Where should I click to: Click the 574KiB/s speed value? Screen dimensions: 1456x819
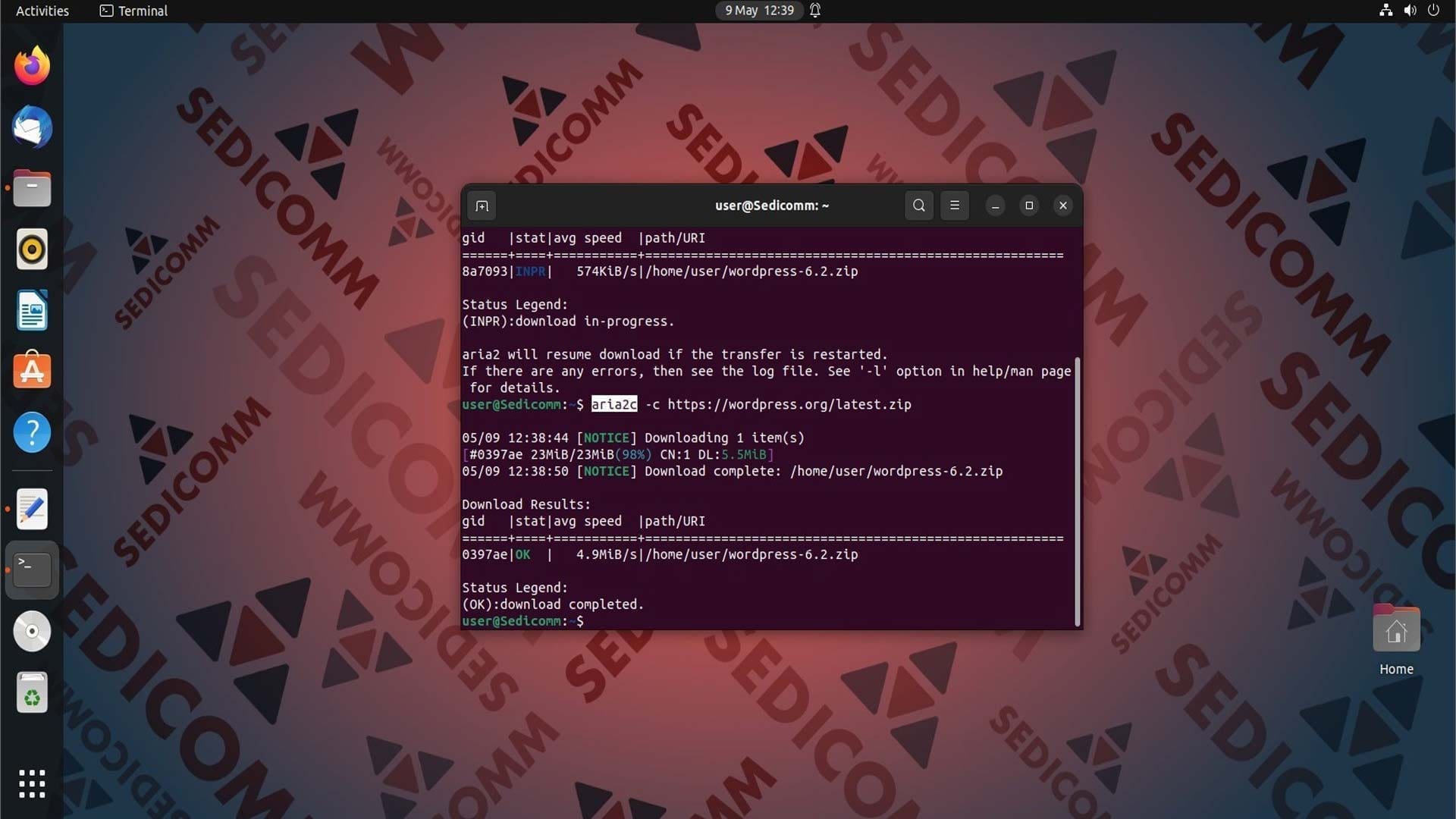pyautogui.click(x=607, y=271)
